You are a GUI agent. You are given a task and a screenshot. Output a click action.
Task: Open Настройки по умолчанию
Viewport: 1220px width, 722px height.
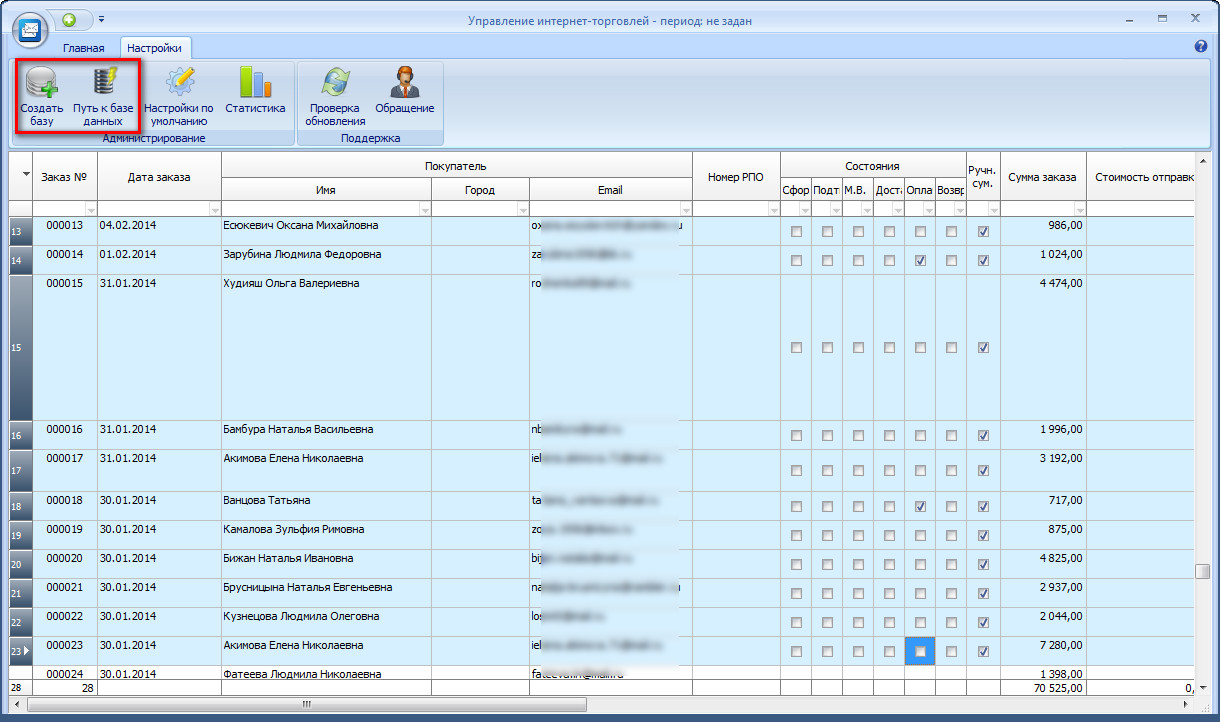click(x=179, y=84)
